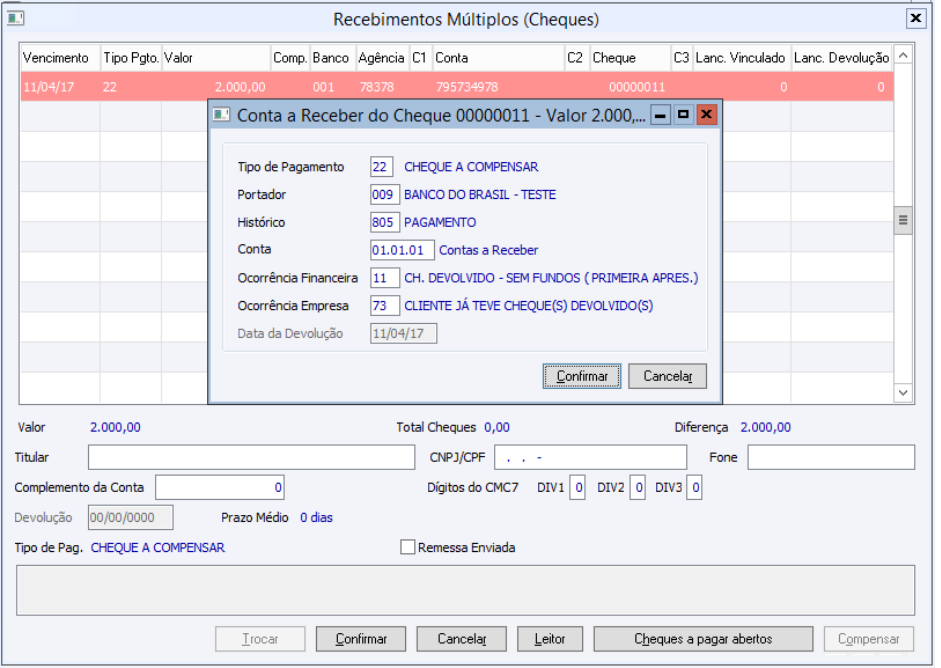
Task: Click the Comp. column header
Action: coord(290,58)
